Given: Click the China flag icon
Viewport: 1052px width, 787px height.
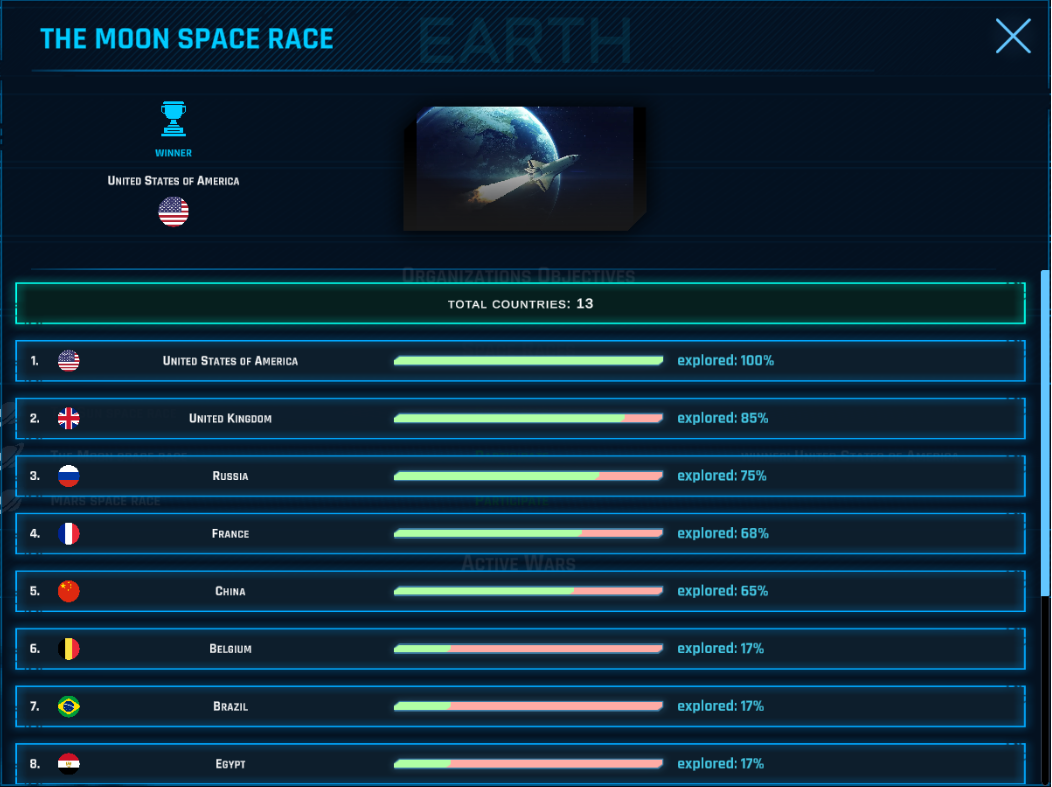Looking at the screenshot, I should coord(68,591).
